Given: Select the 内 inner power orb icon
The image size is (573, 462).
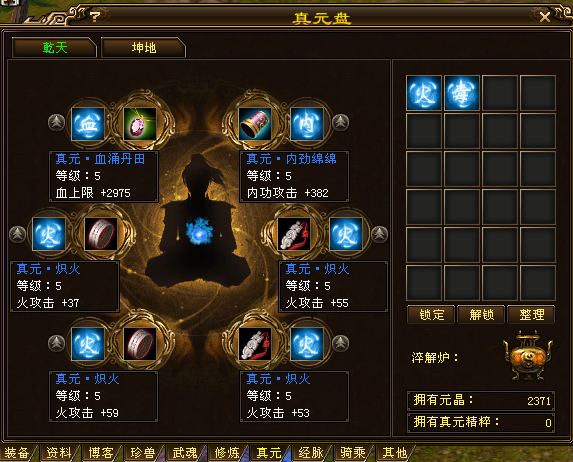Looking at the screenshot, I should pyautogui.click(x=307, y=124).
